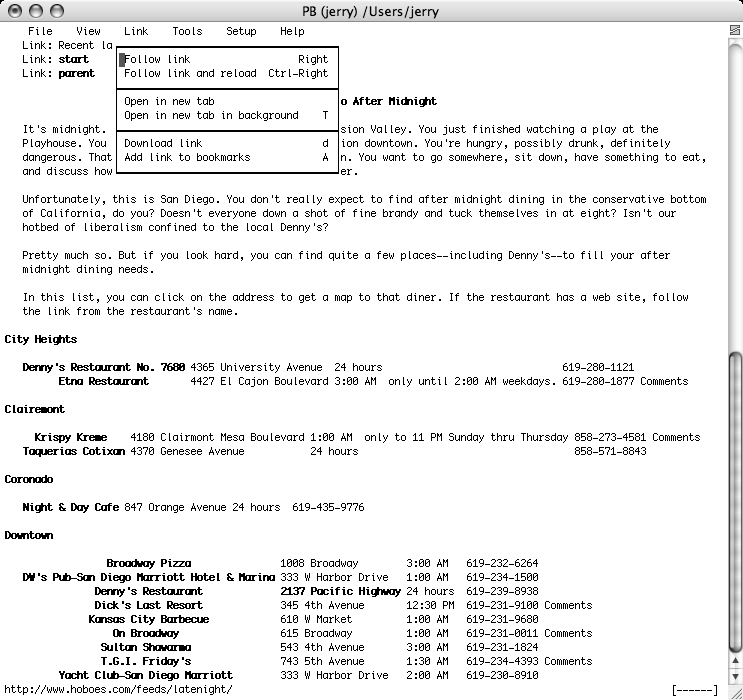Click the scroll down arrow
The image size is (743, 700).
click(735, 677)
